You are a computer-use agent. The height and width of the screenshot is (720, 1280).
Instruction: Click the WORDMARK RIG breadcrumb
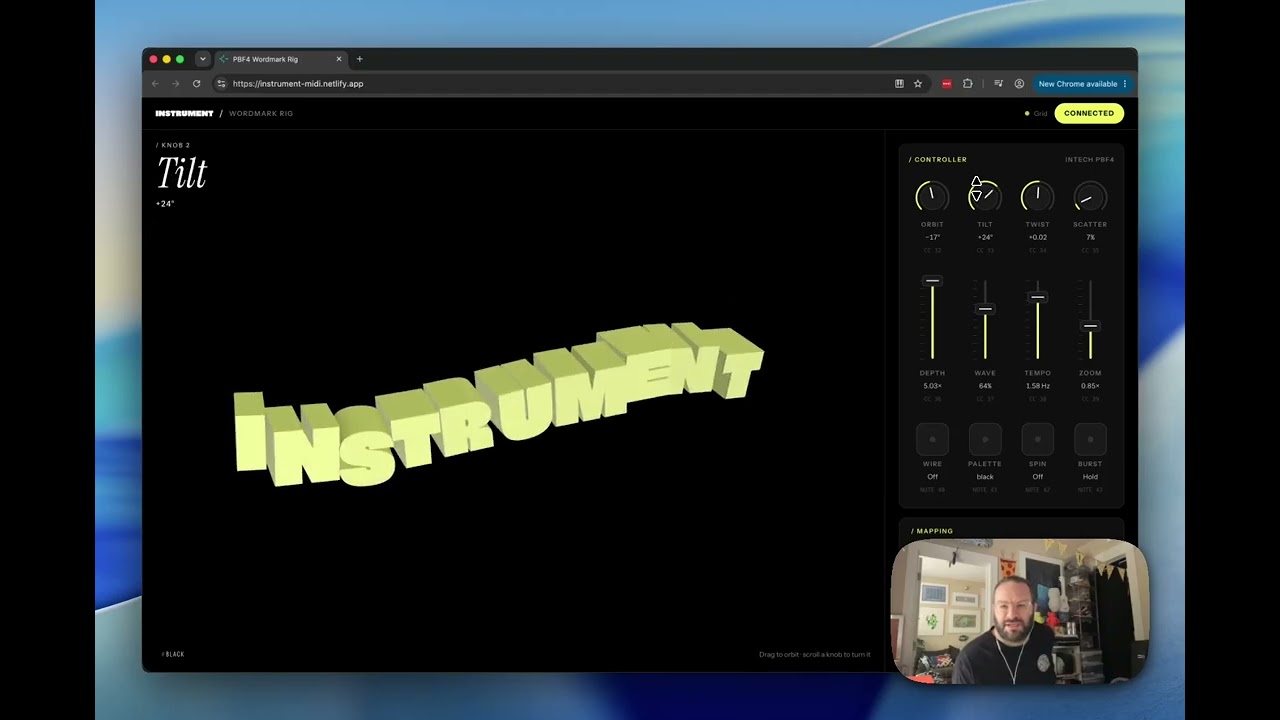(261, 113)
